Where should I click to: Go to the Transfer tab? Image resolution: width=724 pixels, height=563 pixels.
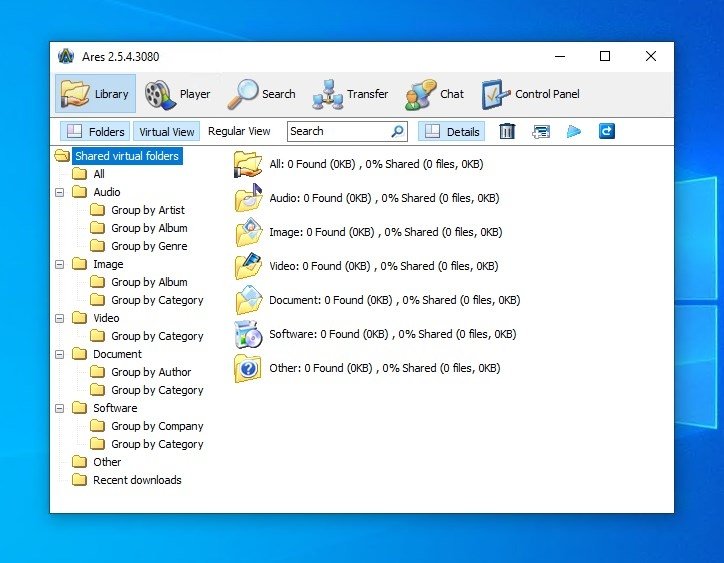pyautogui.click(x=350, y=94)
